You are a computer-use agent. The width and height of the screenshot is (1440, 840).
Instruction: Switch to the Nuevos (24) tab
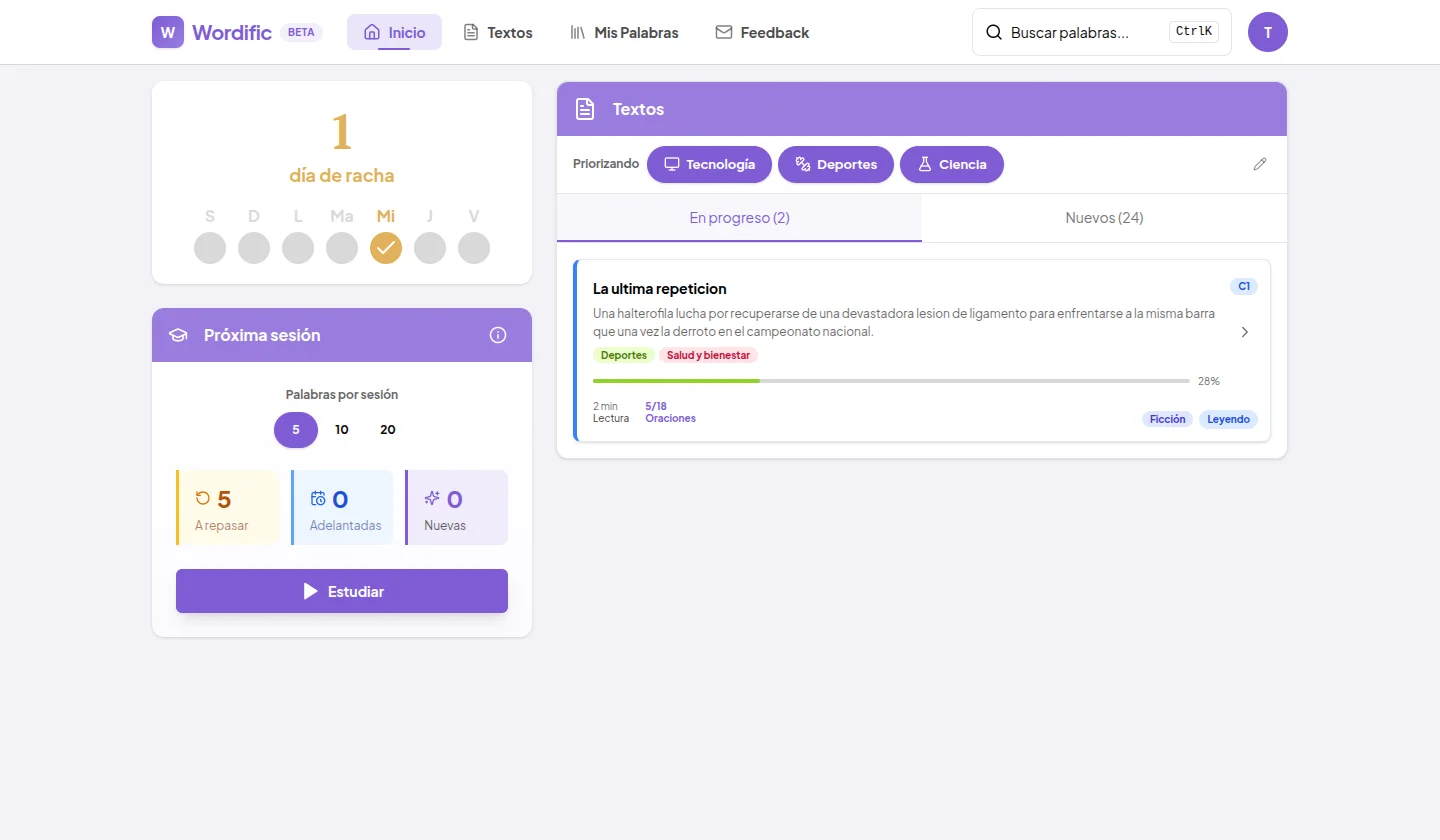pyautogui.click(x=1103, y=217)
